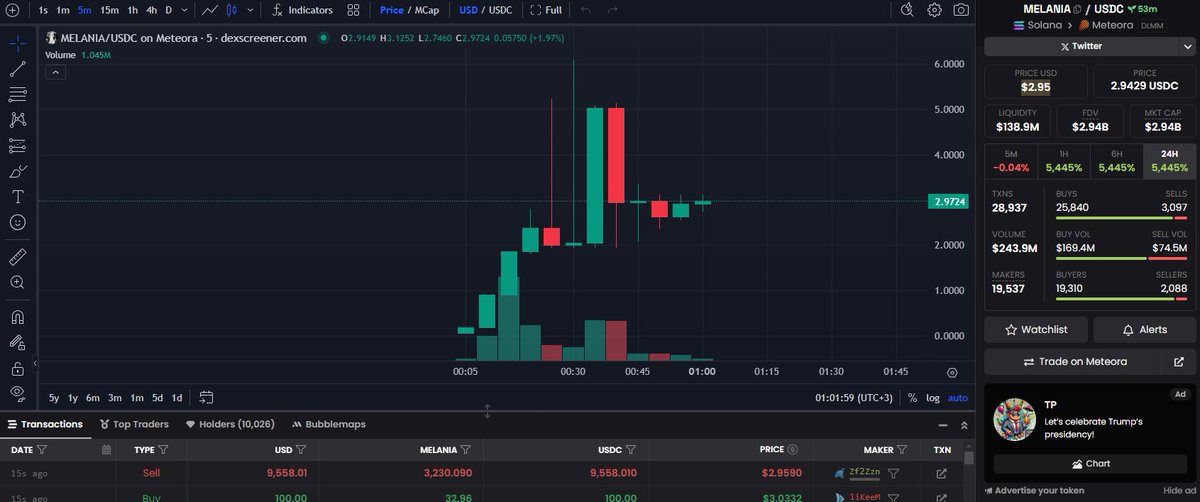1200x502 pixels.
Task: Filter transactions by USD amount
Action: pyautogui.click(x=301, y=450)
